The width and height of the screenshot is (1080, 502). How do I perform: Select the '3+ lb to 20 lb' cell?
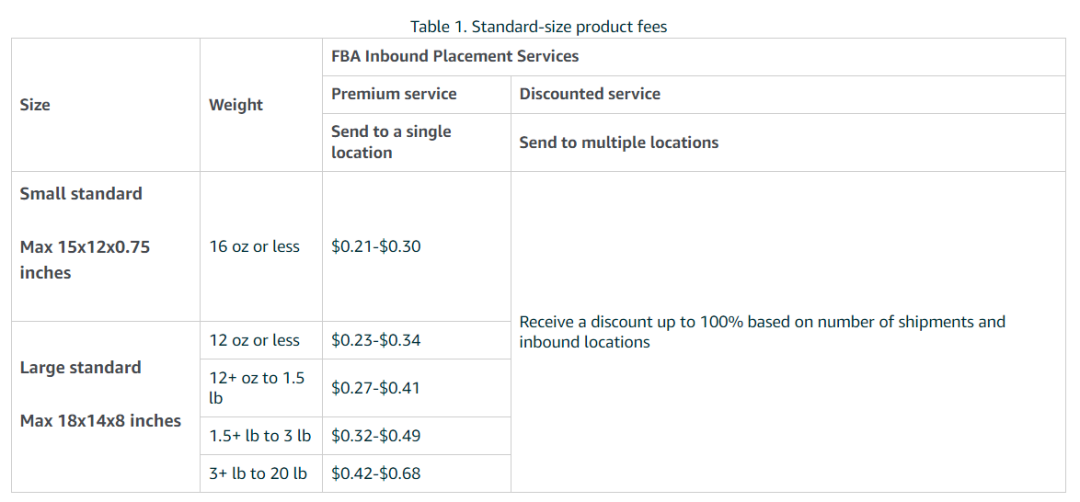(258, 474)
